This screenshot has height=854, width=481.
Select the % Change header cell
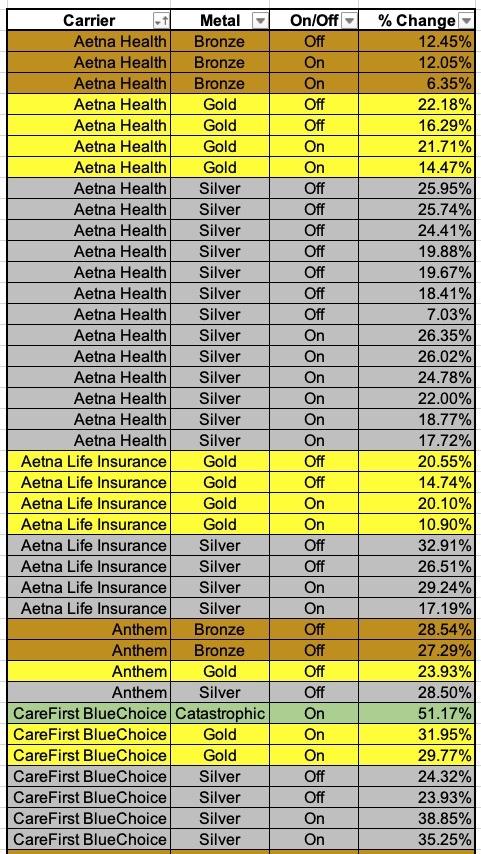click(416, 21)
